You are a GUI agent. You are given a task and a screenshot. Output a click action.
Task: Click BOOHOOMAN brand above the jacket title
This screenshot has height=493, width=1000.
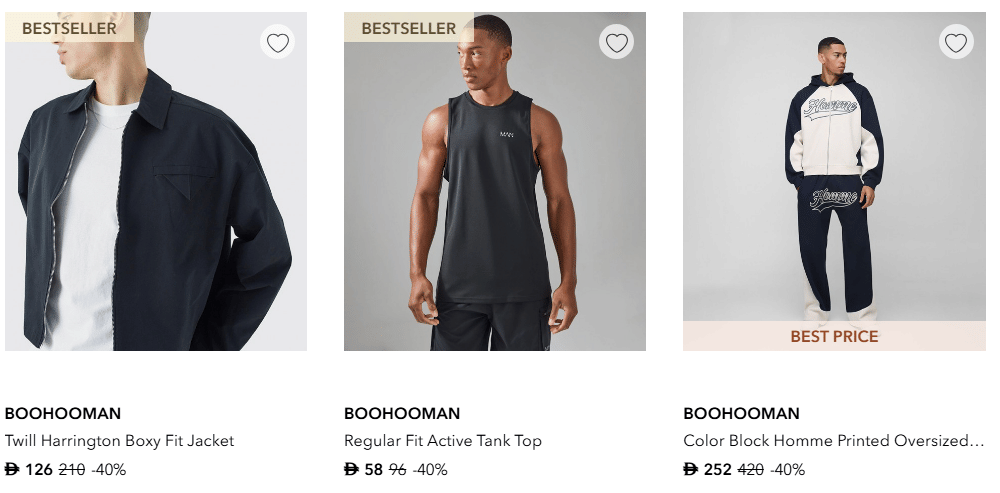click(63, 414)
